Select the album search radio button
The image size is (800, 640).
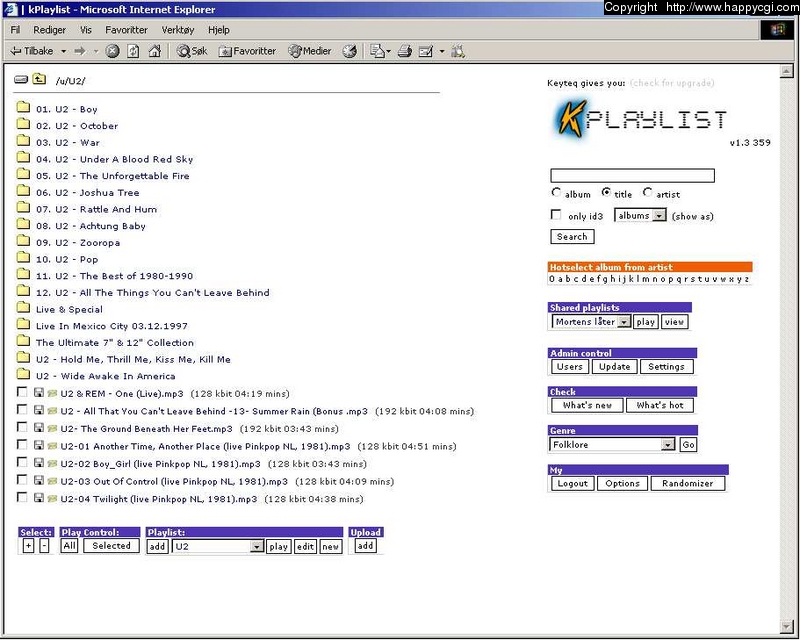(x=556, y=192)
